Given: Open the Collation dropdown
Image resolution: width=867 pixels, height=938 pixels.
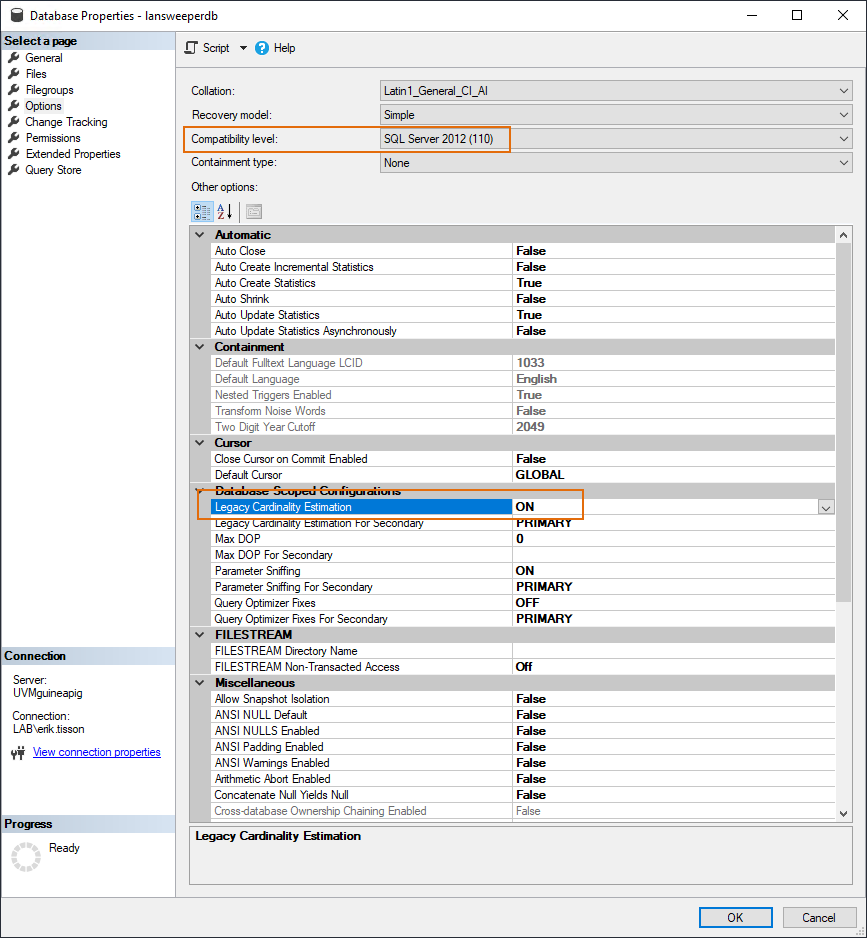Looking at the screenshot, I should pyautogui.click(x=844, y=91).
